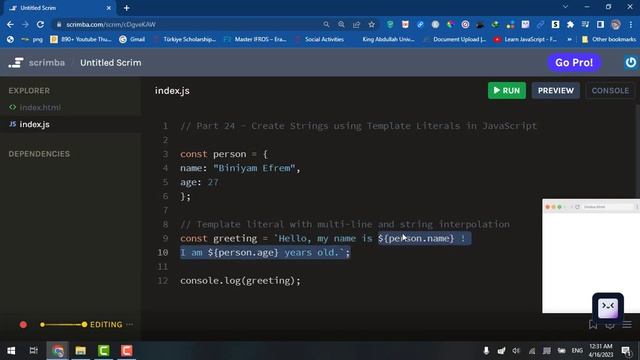Open index.html in the explorer
The image size is (640, 360).
coord(40,107)
